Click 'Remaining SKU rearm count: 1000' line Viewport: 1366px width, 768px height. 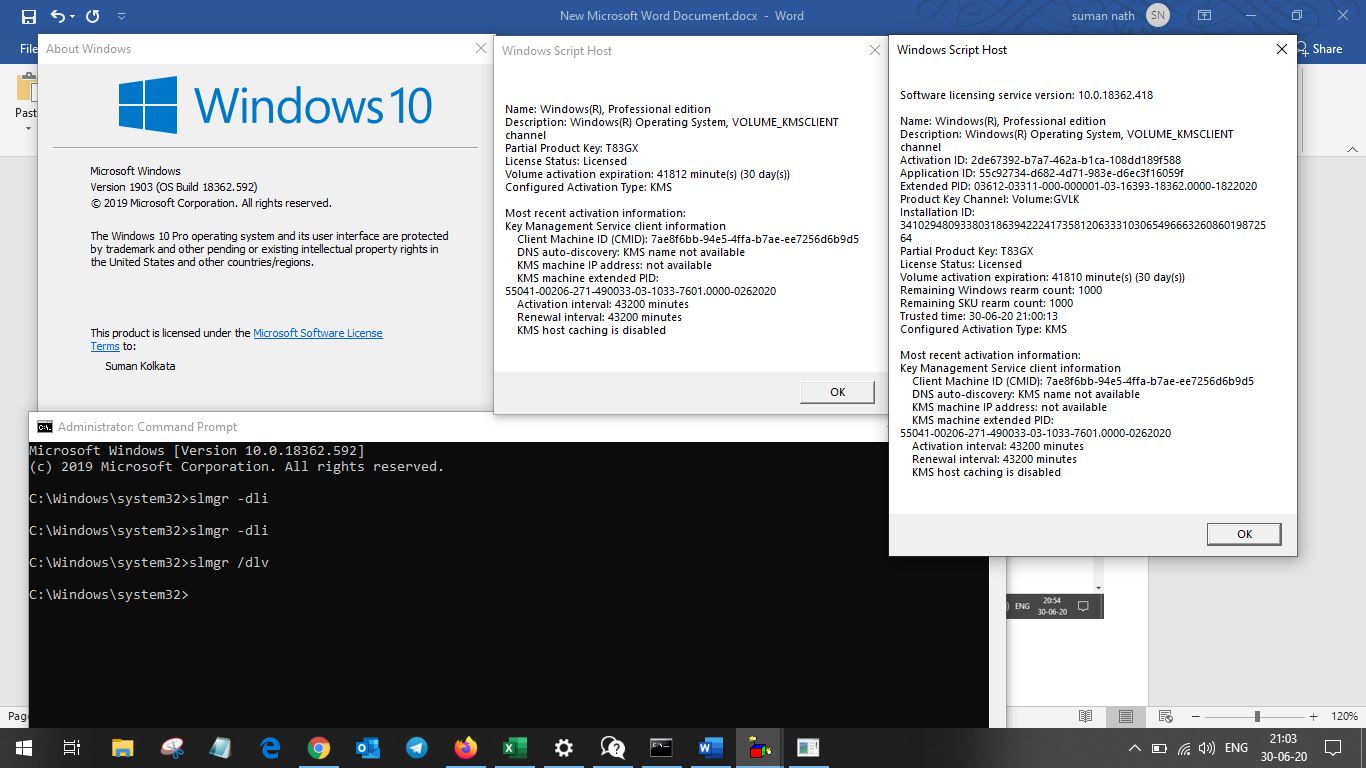[986, 303]
